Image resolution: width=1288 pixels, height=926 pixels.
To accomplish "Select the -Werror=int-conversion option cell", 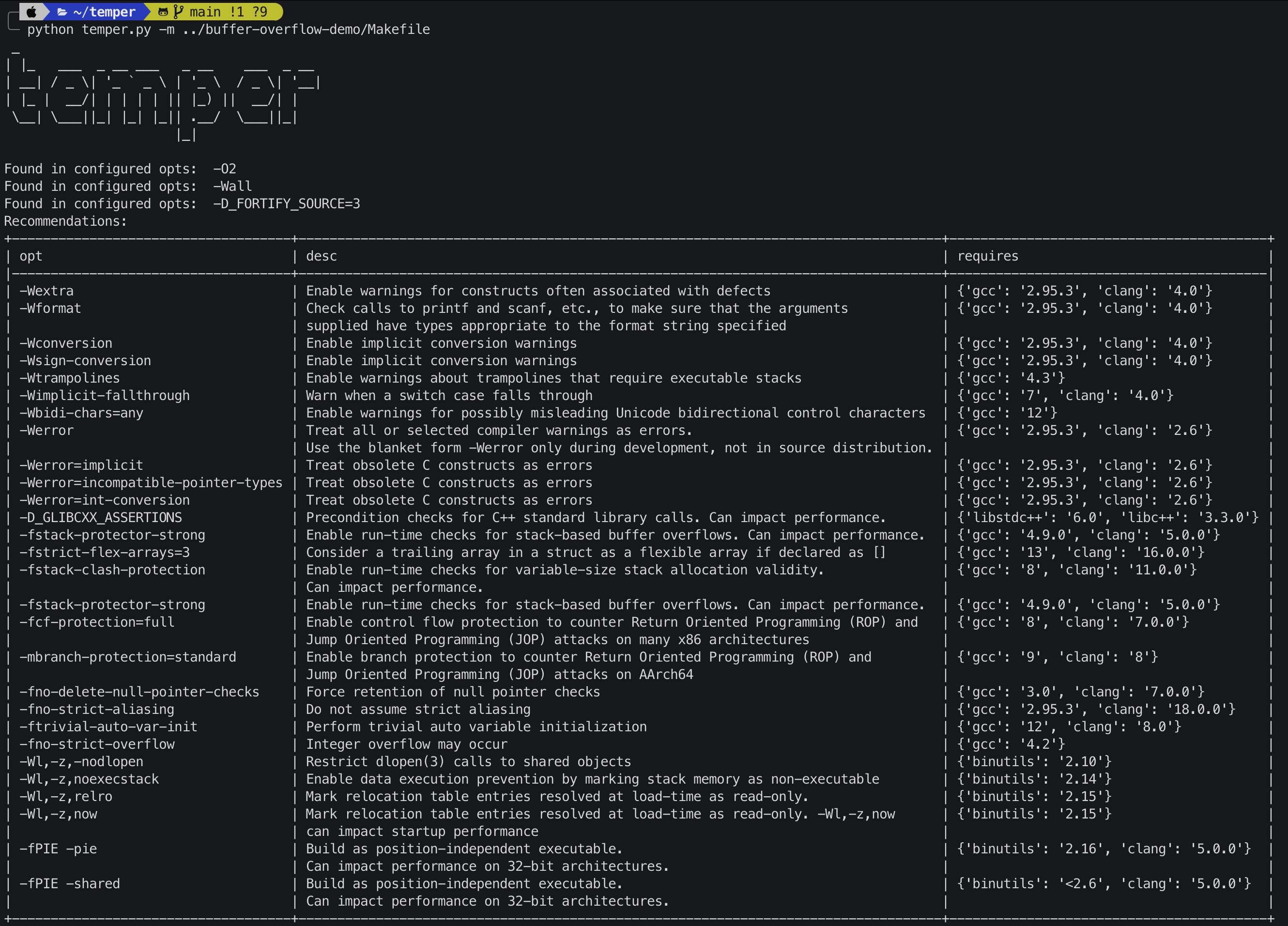I will (105, 500).
